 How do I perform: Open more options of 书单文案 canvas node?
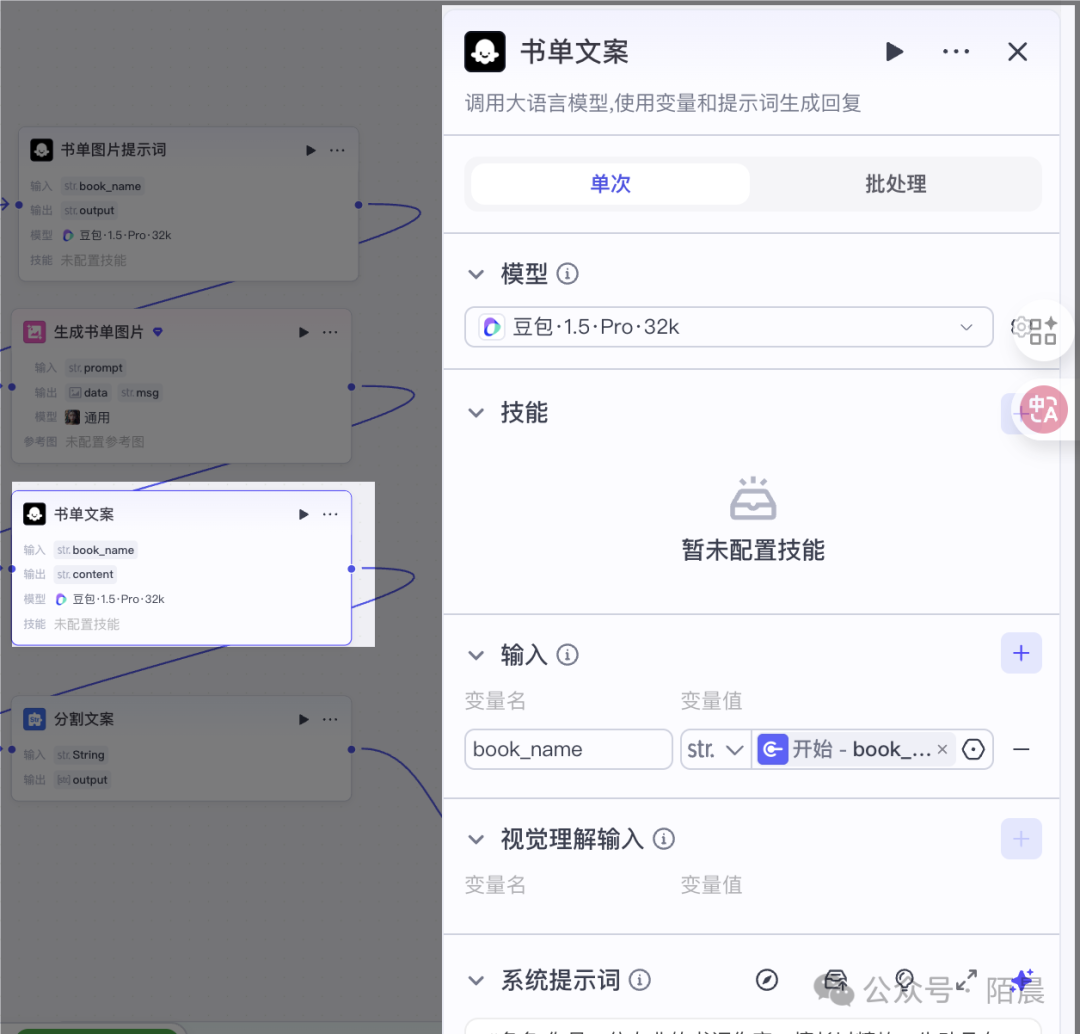click(x=330, y=515)
